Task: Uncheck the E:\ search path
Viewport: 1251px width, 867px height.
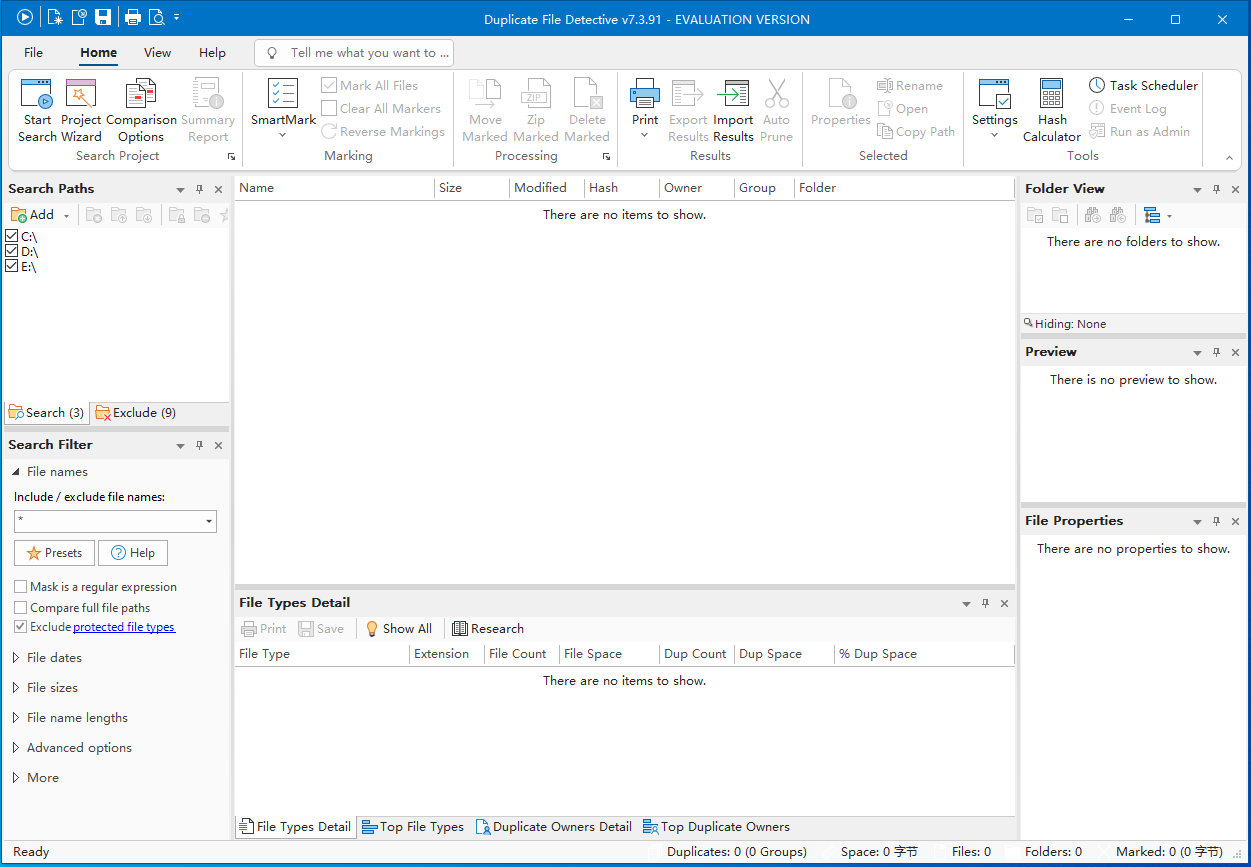Action: 12,266
